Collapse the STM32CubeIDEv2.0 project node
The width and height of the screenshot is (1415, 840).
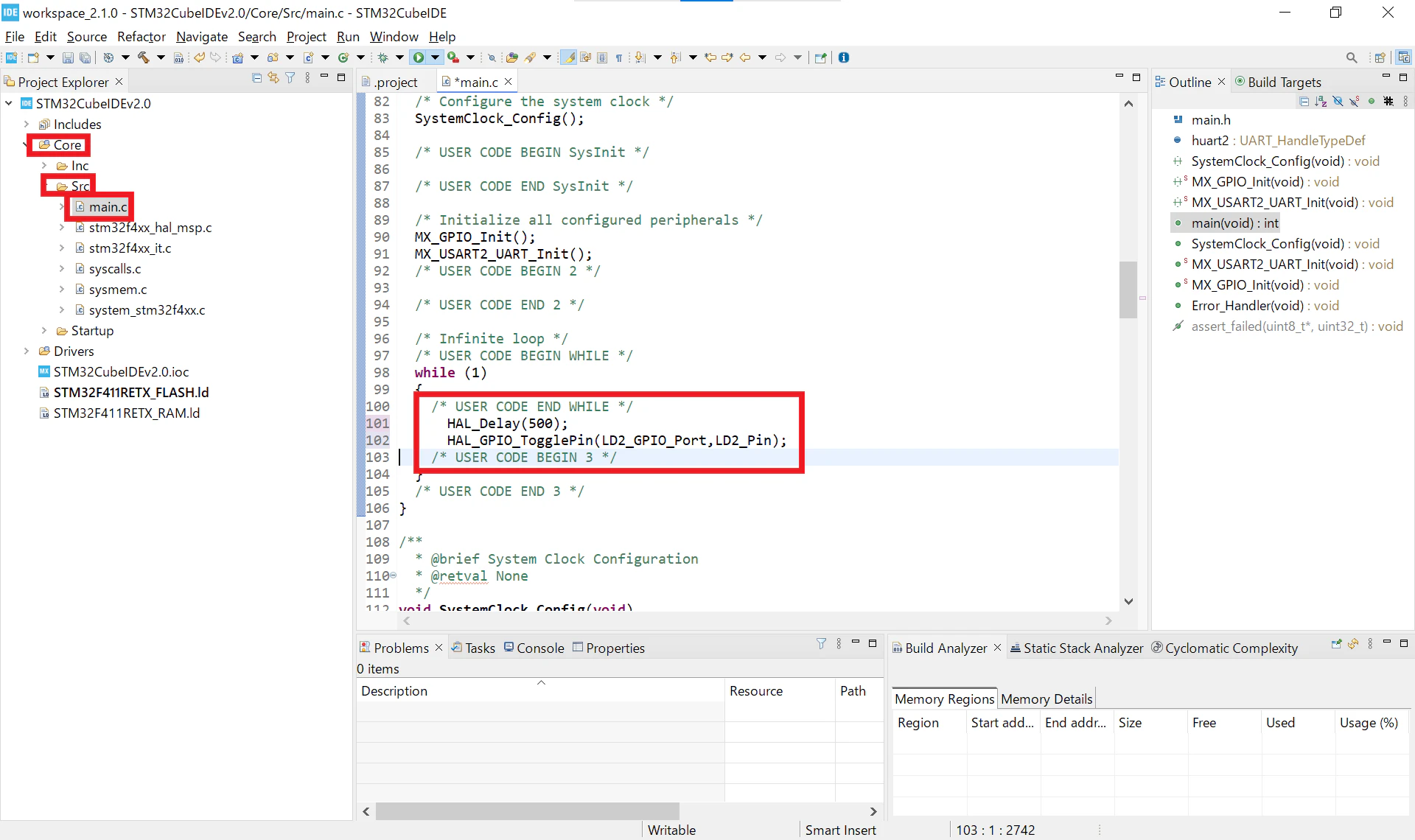point(9,104)
